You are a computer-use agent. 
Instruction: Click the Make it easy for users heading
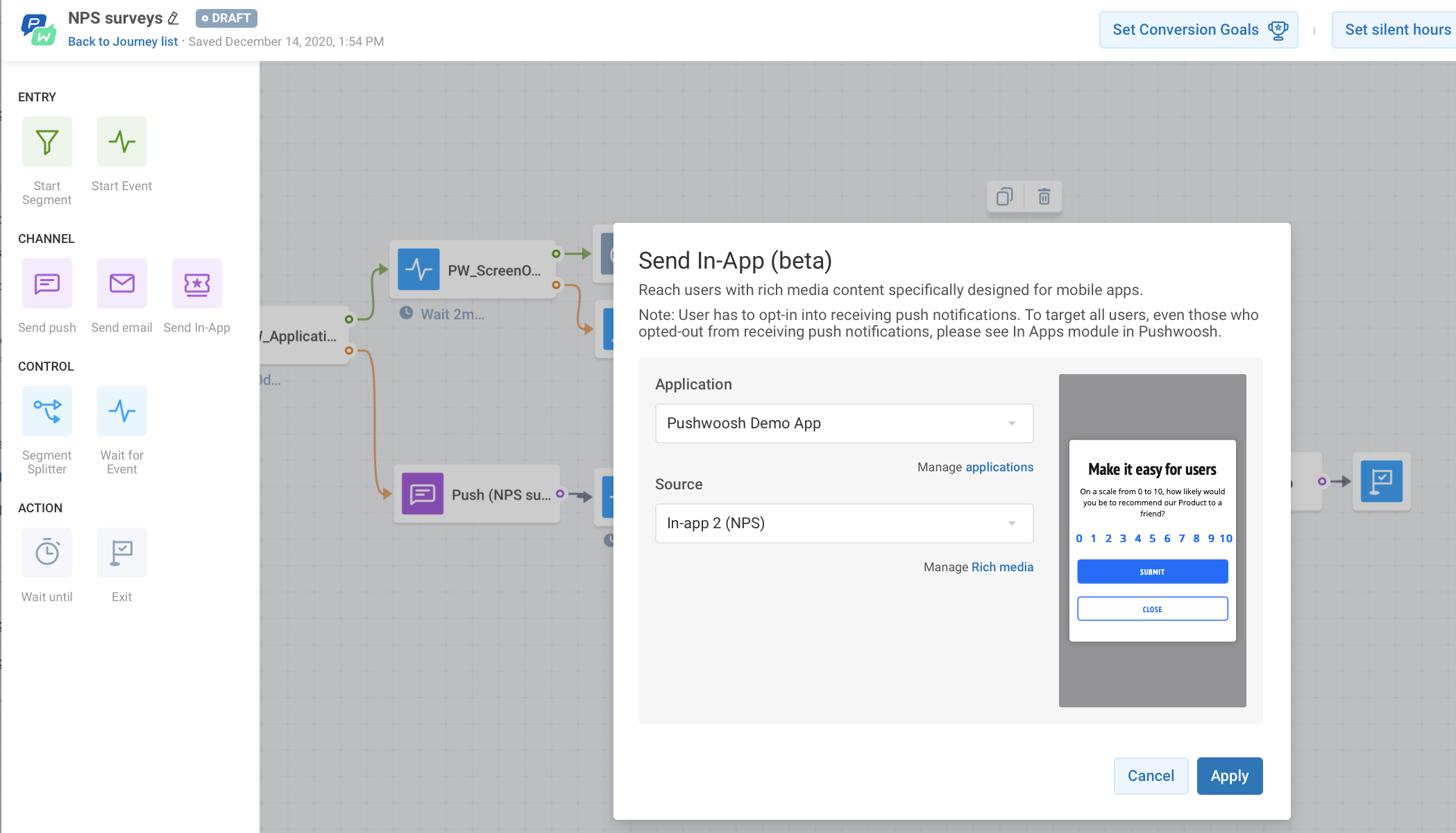pyautogui.click(x=1152, y=469)
